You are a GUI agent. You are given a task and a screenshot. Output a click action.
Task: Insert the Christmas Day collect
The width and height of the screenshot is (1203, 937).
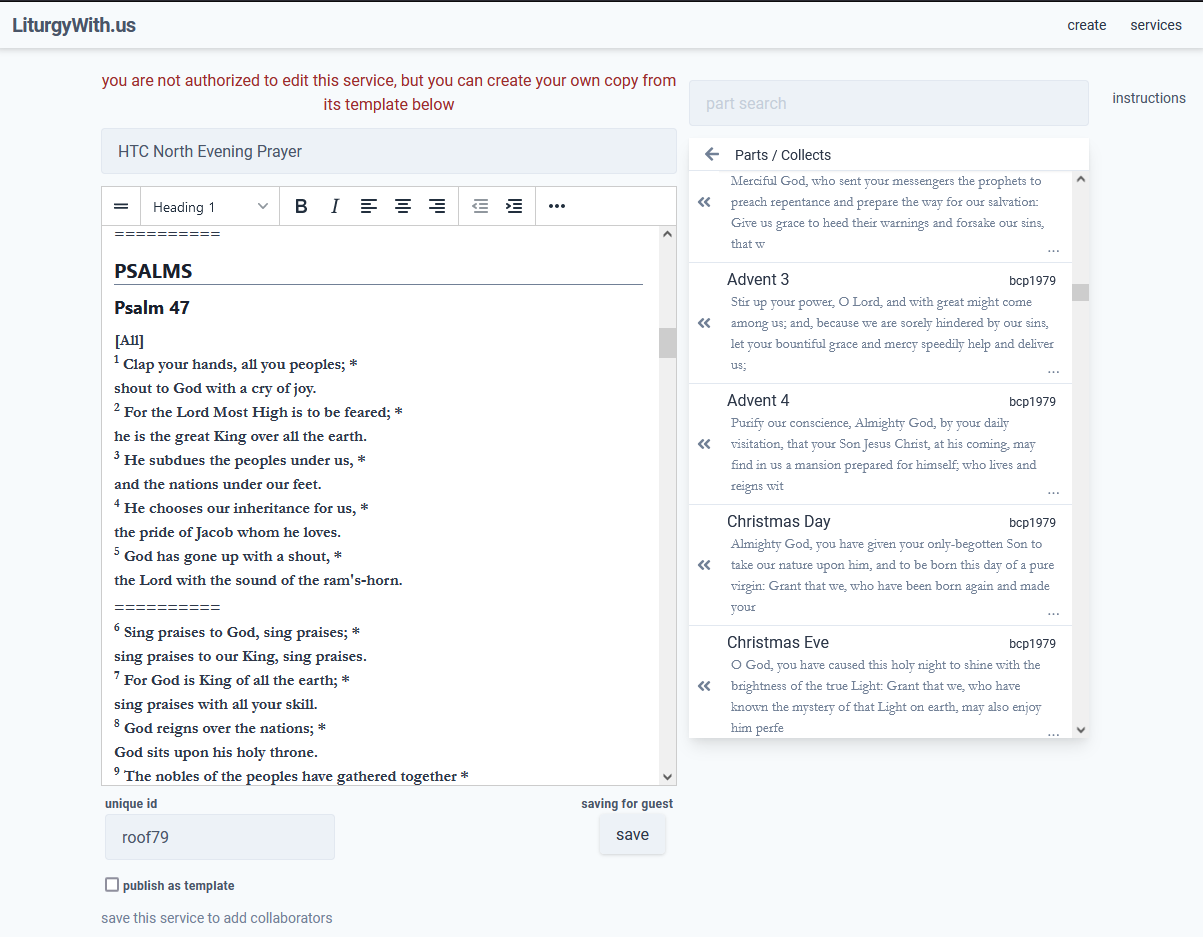[x=704, y=565]
